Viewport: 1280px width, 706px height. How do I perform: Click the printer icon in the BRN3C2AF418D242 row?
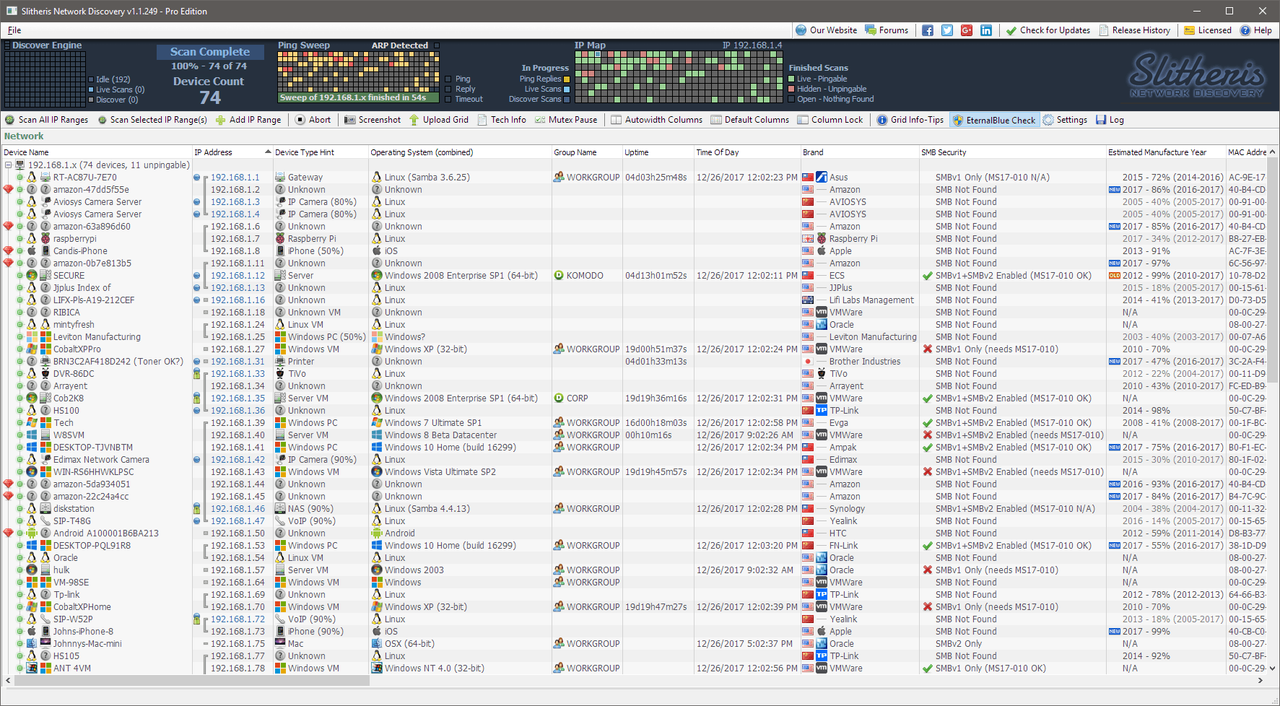point(45,362)
